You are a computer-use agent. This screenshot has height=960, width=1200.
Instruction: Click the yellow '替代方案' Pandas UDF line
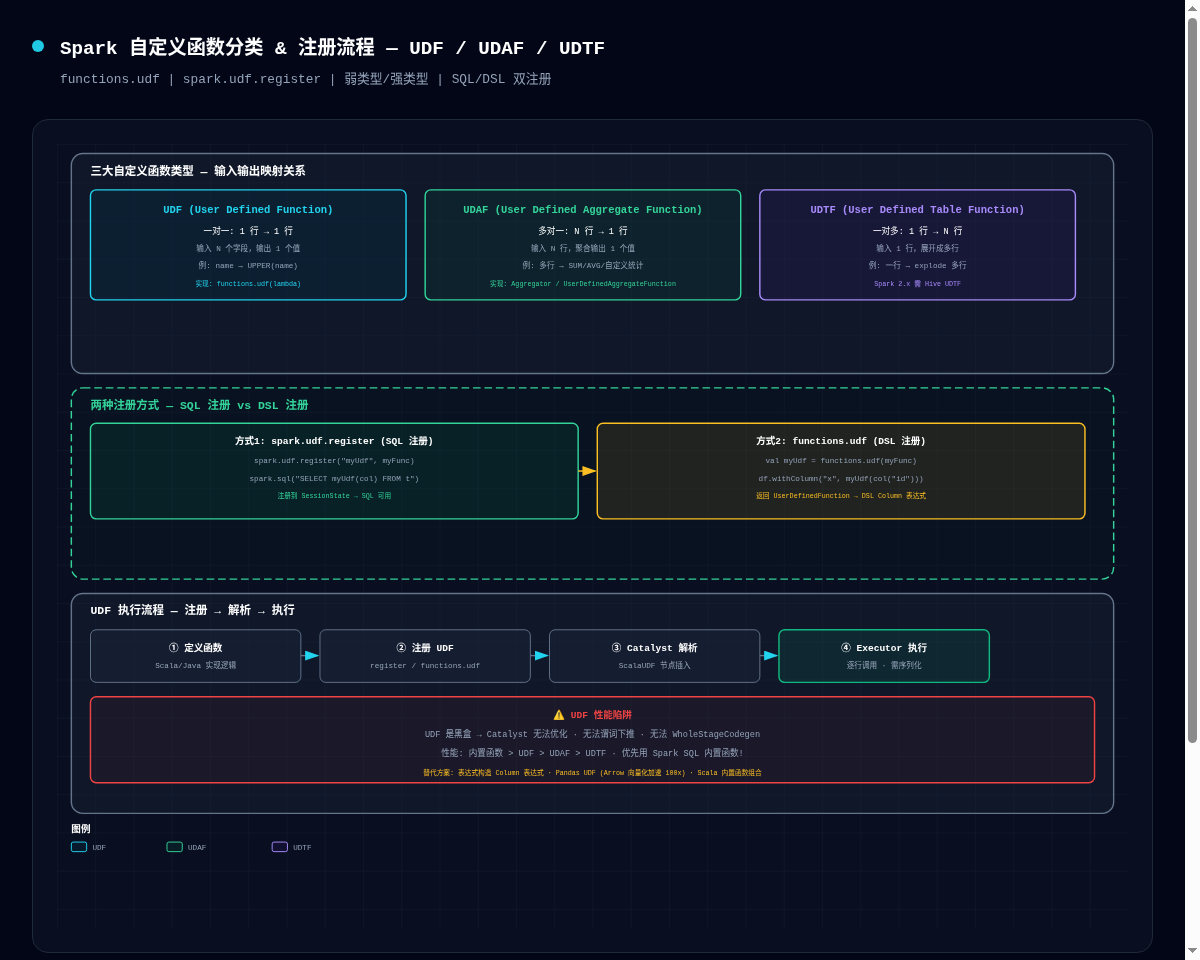coord(593,773)
